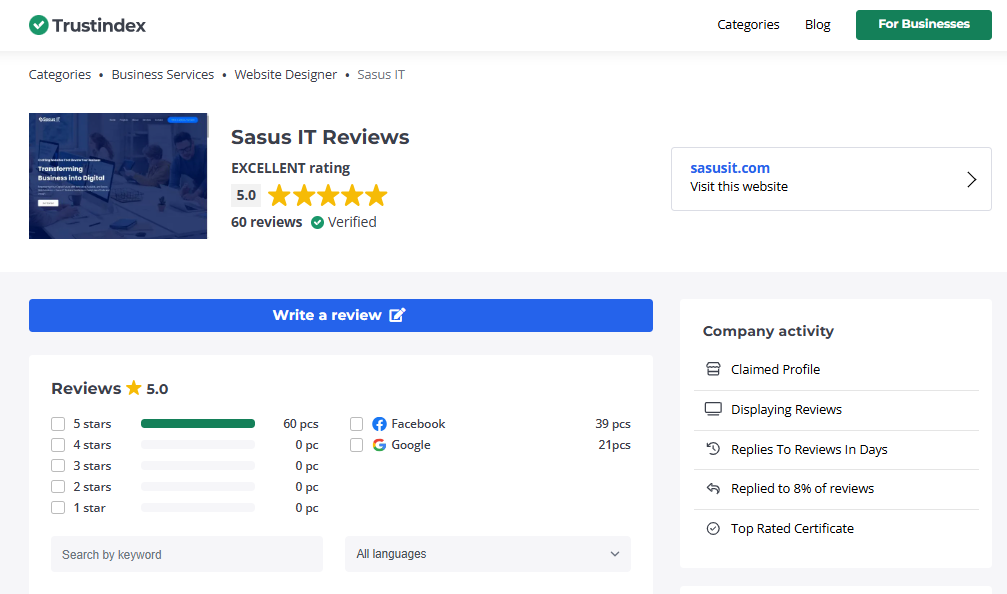Click the green Verified checkmark icon
The image size is (1007, 594).
click(x=317, y=222)
